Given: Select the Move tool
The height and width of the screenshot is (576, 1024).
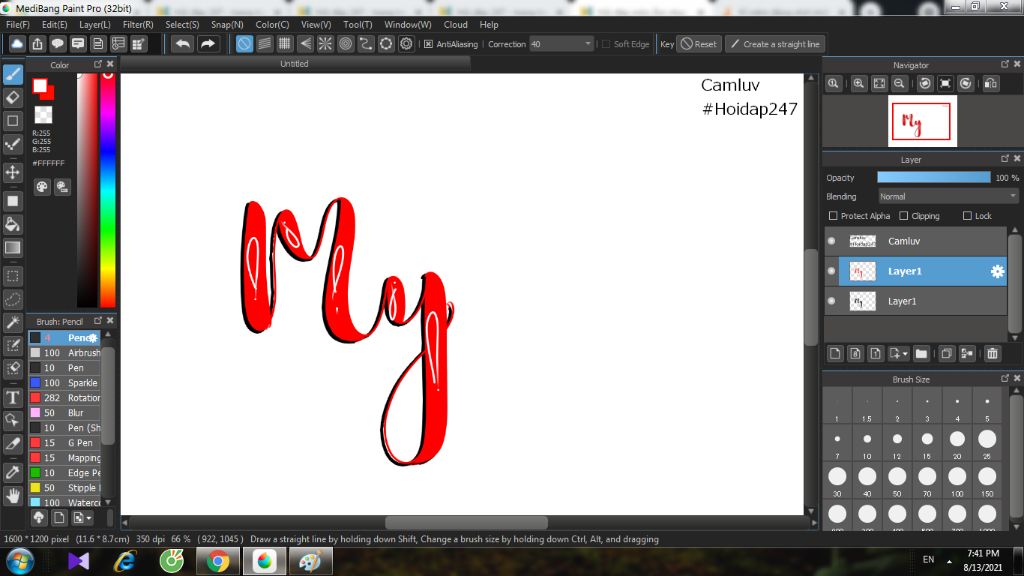Looking at the screenshot, I should [13, 172].
